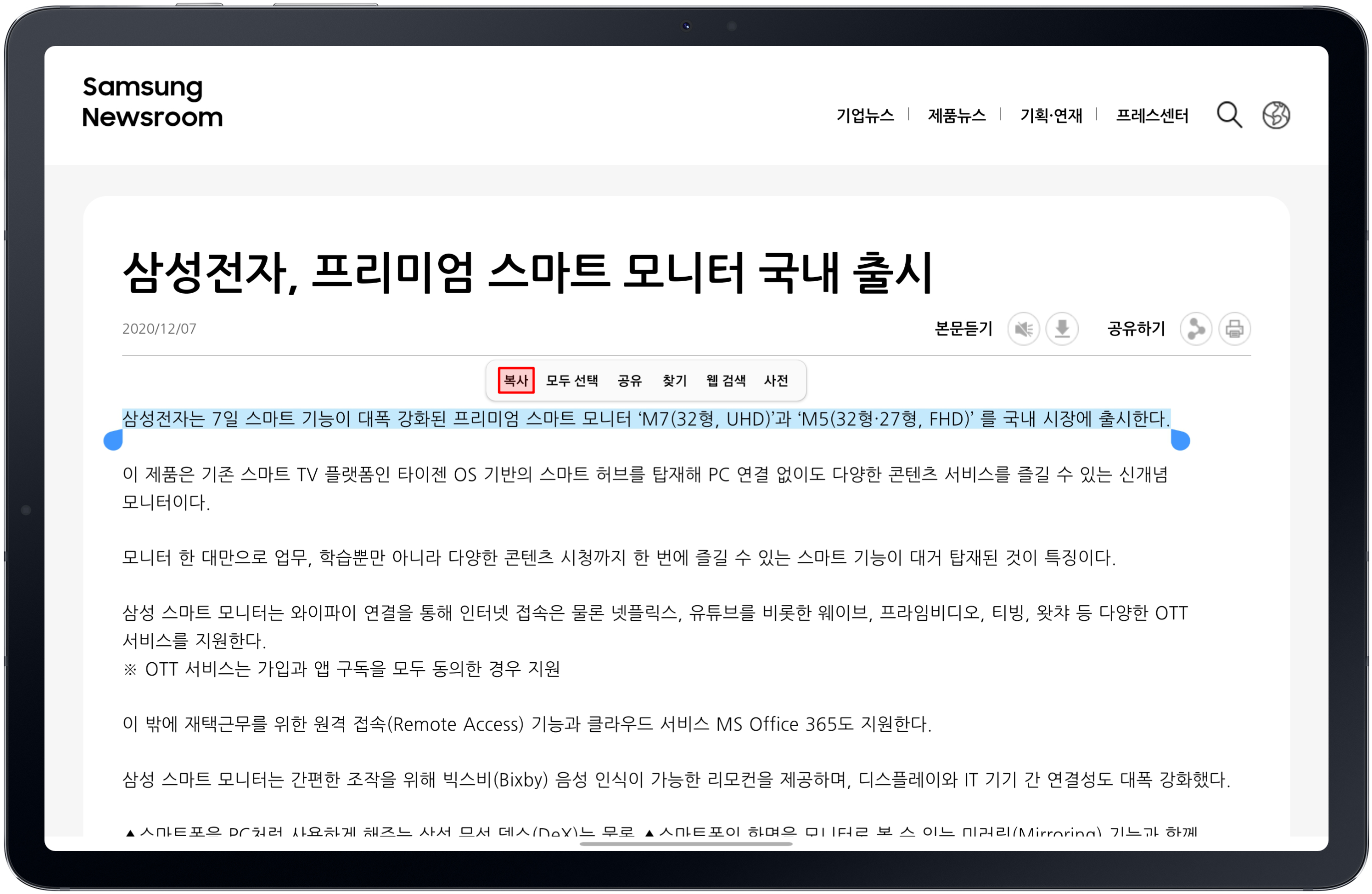
Task: Tap 공유 in text selection menu
Action: point(630,381)
